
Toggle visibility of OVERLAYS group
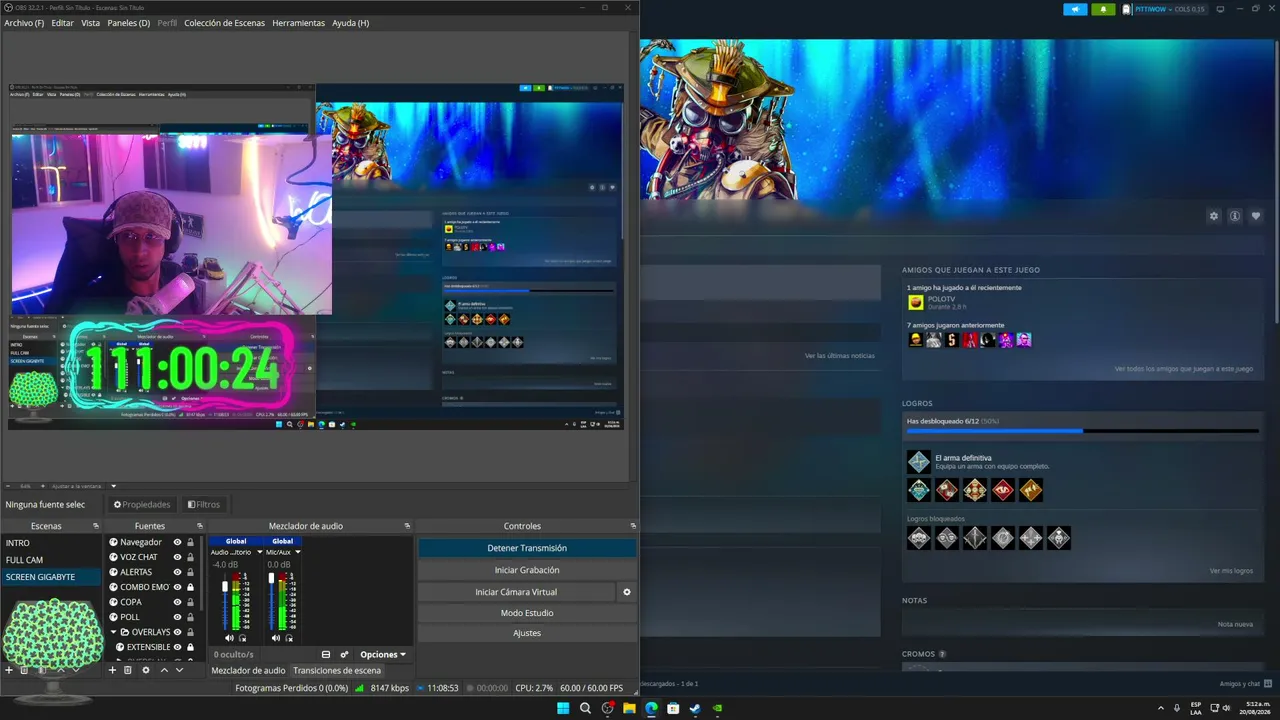point(177,632)
